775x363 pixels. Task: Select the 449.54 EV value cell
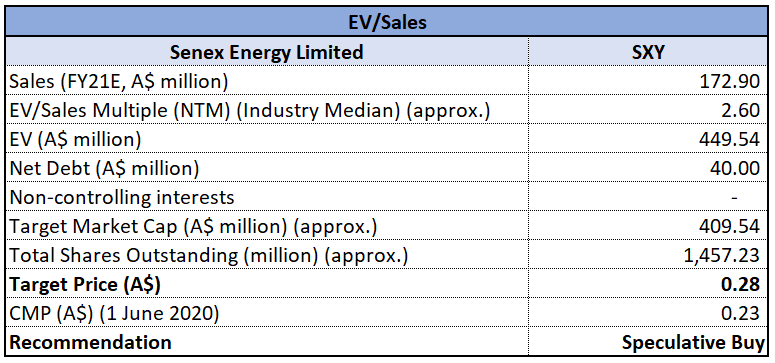tap(648, 139)
